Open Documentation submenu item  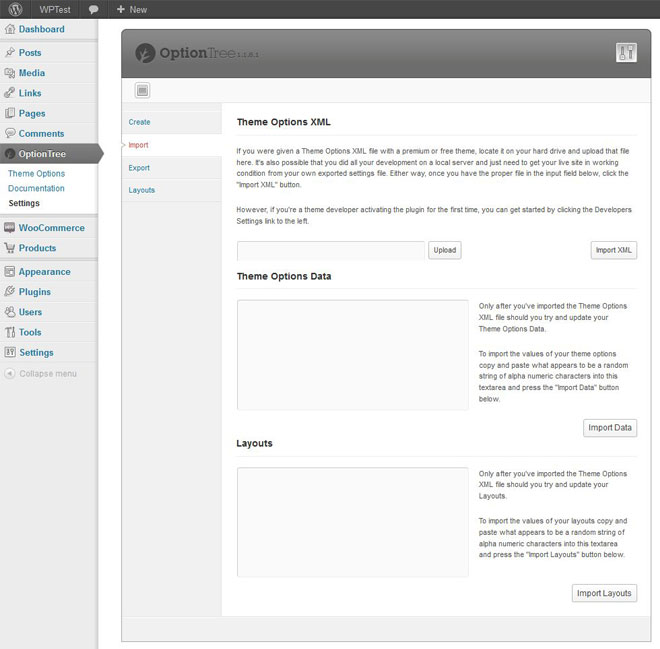click(36, 188)
